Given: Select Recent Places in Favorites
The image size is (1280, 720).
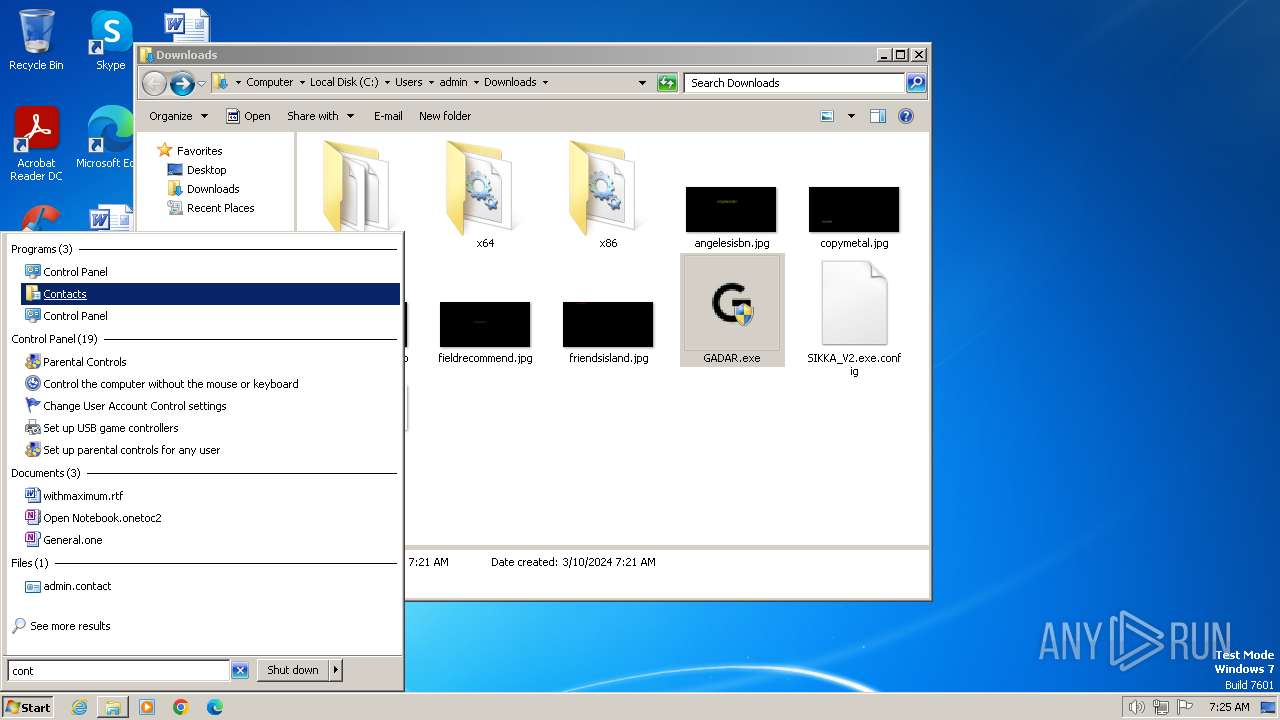Looking at the screenshot, I should pos(220,208).
